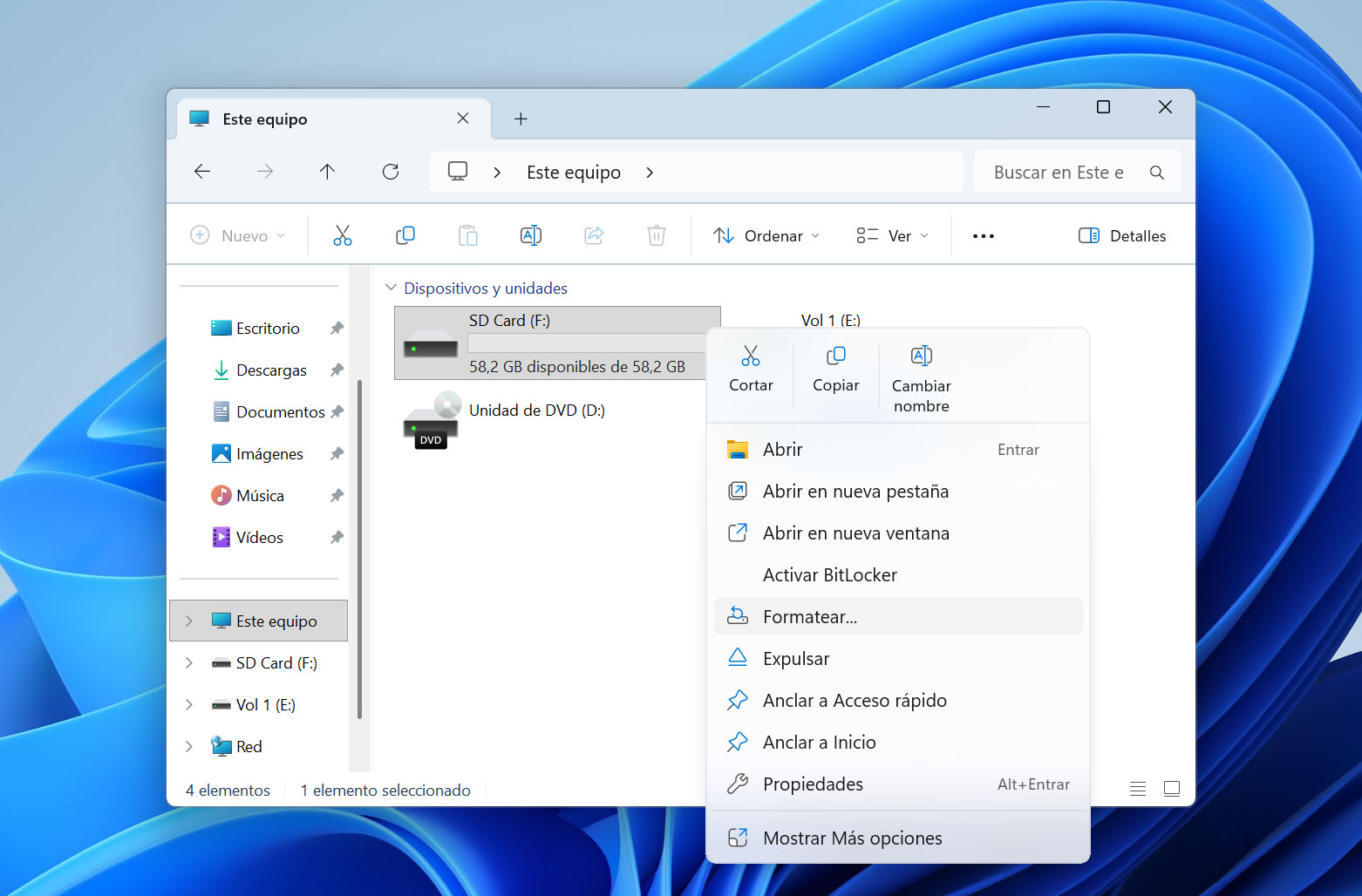The width and height of the screenshot is (1362, 896).
Task: Choose Mostrar Más opciones
Action: coord(898,838)
